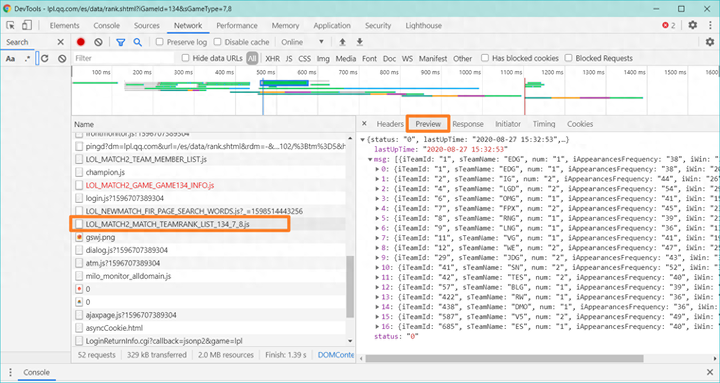
Task: Open network search with the magnifier icon
Action: 137,42
